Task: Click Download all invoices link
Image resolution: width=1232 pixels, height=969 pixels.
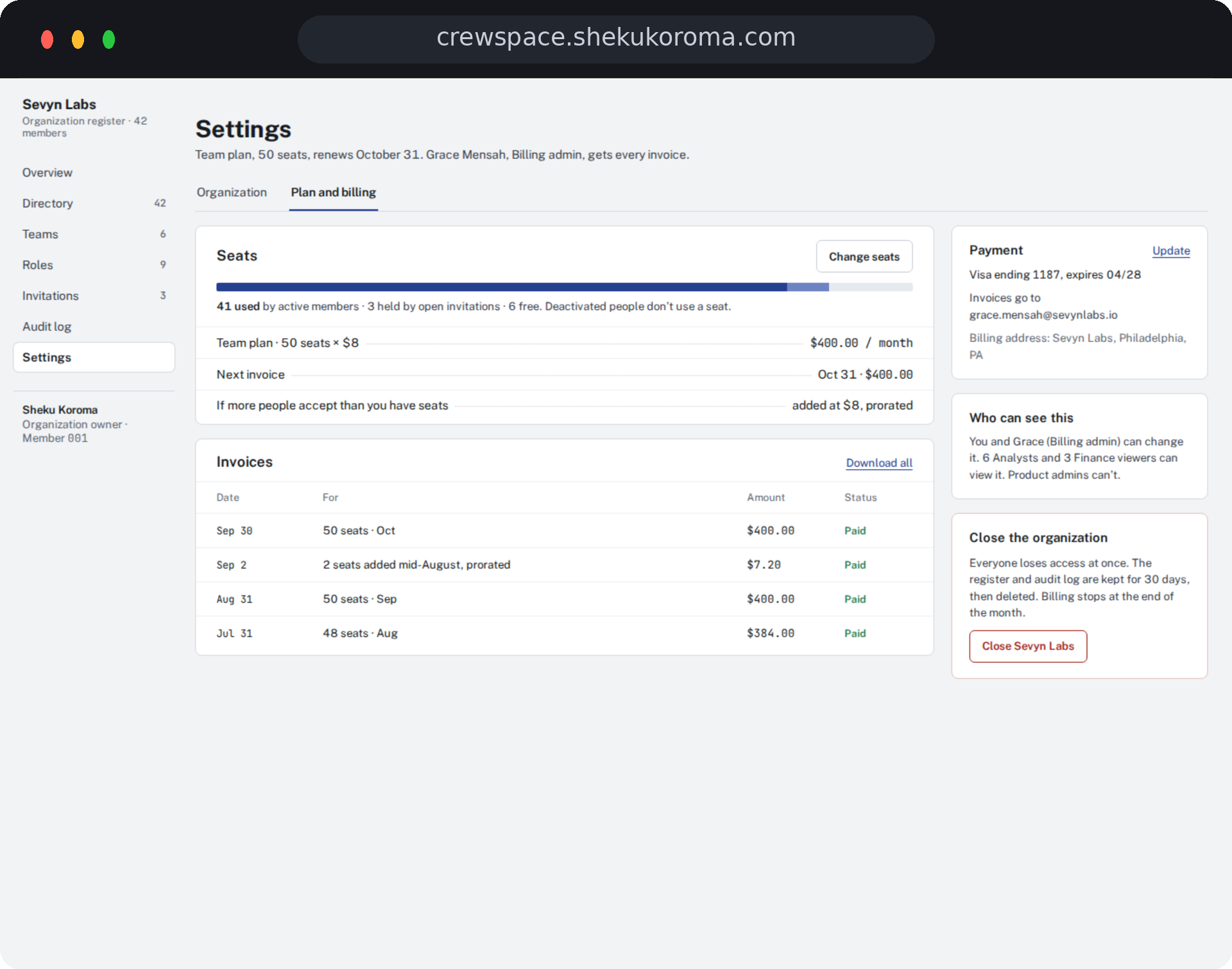Action: (x=878, y=463)
